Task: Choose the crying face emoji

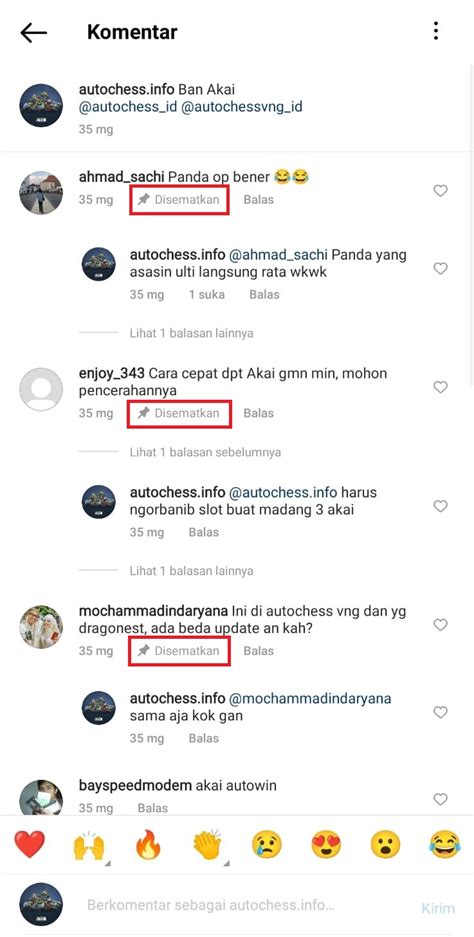Action: [x=267, y=846]
